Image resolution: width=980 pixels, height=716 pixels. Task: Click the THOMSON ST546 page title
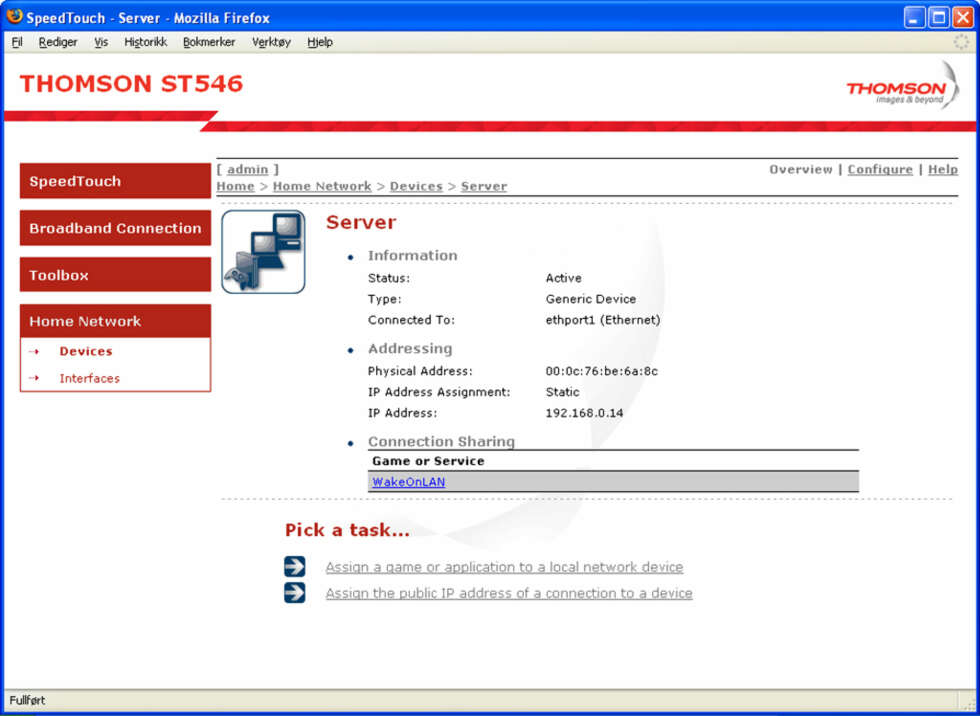coord(131,84)
